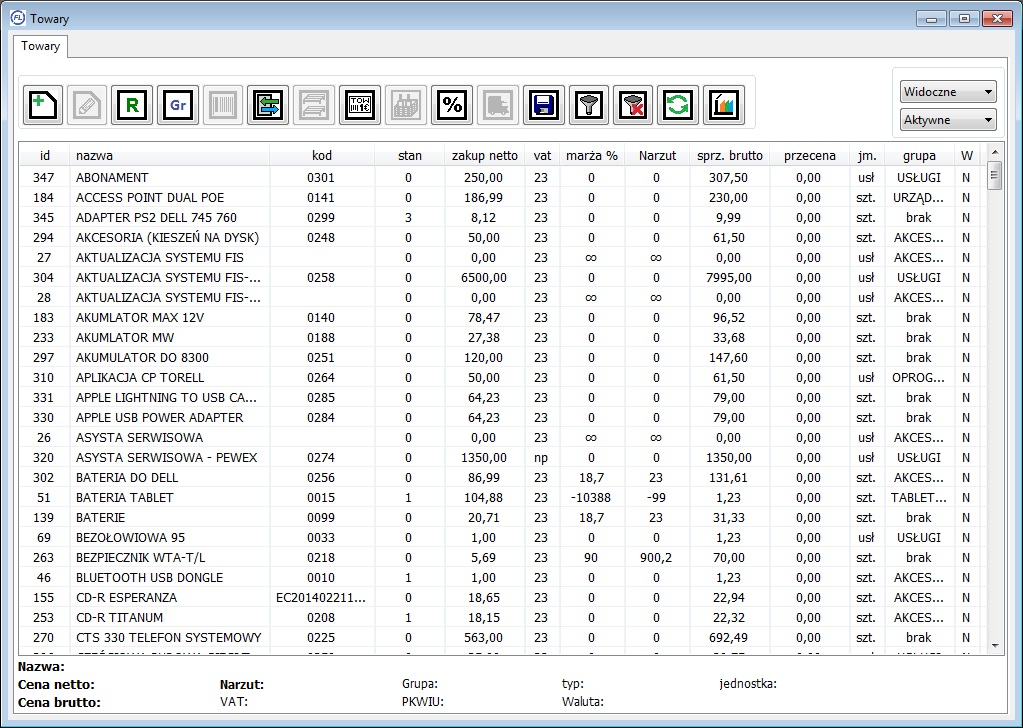Screen dimensions: 1023x728
Task: Select the APLIKACJA CP TORELL row
Action: 502,378
